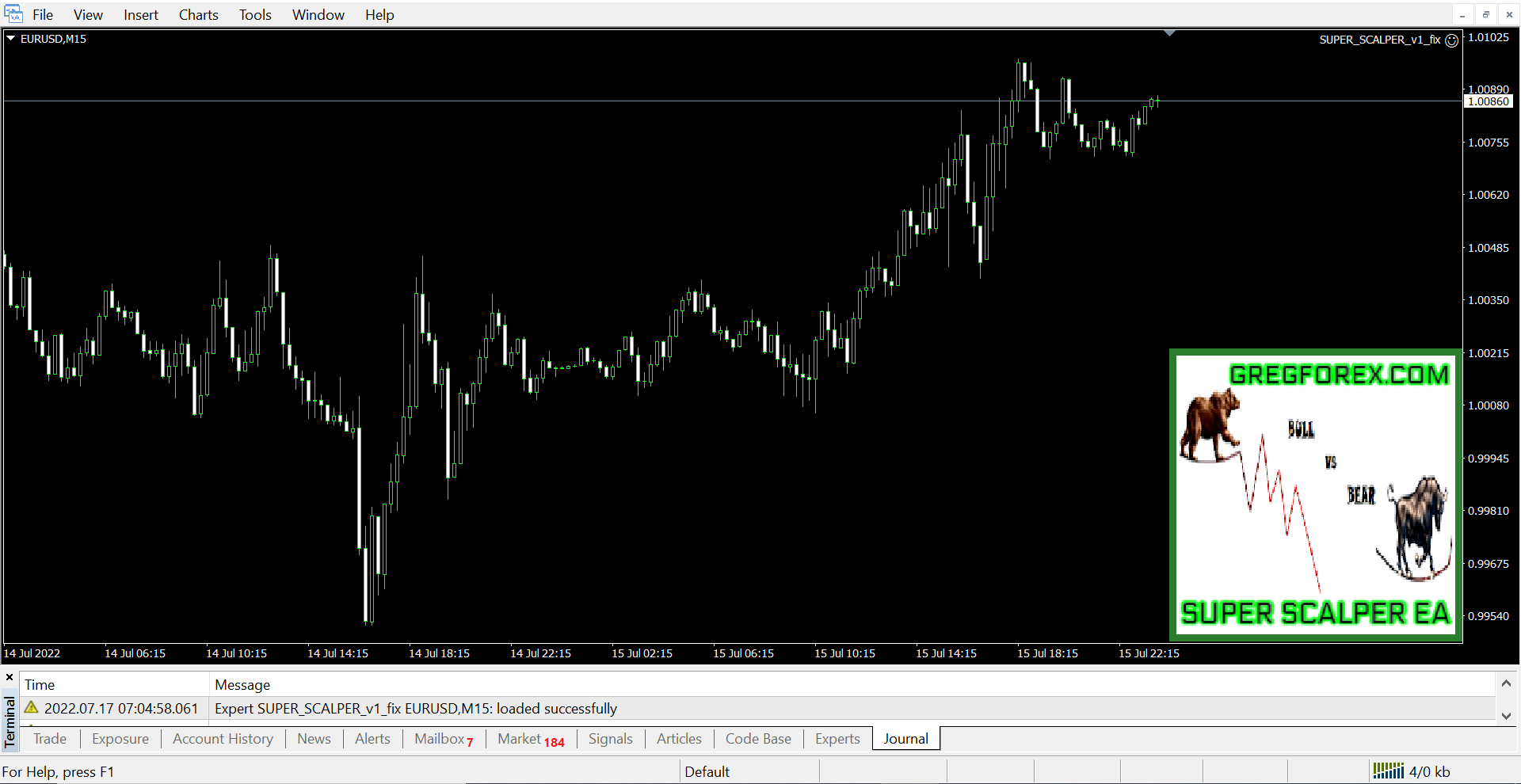Select the Default profile in status bar
The height and width of the screenshot is (784, 1521).
(x=707, y=771)
